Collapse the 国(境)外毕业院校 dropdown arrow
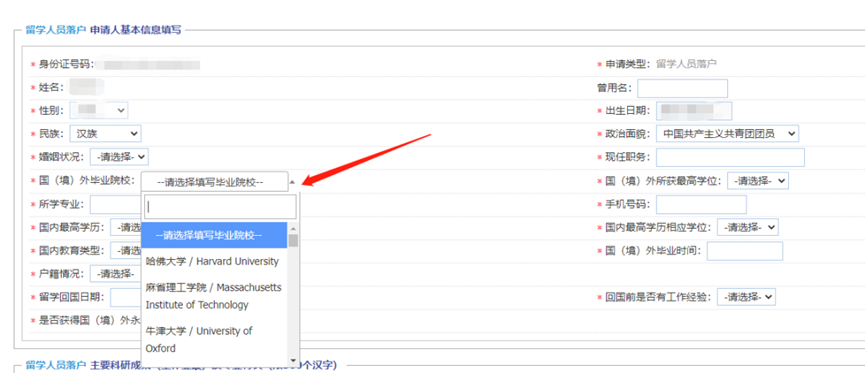Image resolution: width=865 pixels, height=373 pixels. pos(292,182)
